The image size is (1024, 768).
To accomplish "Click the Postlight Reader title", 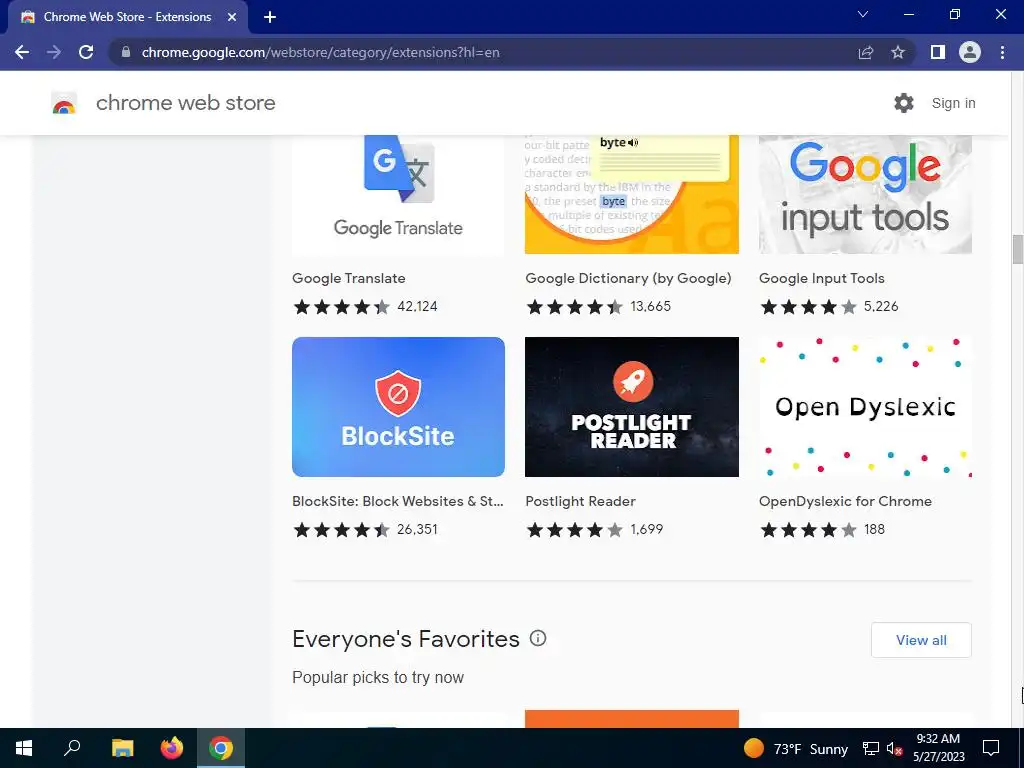I will click(x=581, y=502).
